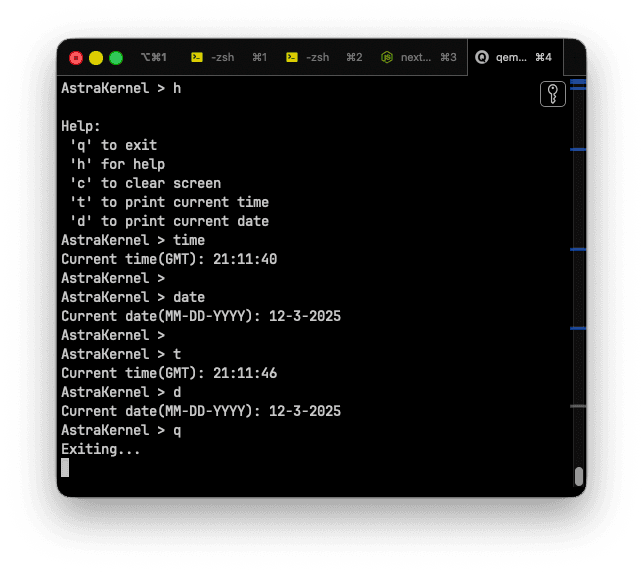Click the ⌥⌘1 window shortcut label
Viewport: 643px width, 572px height.
153,57
